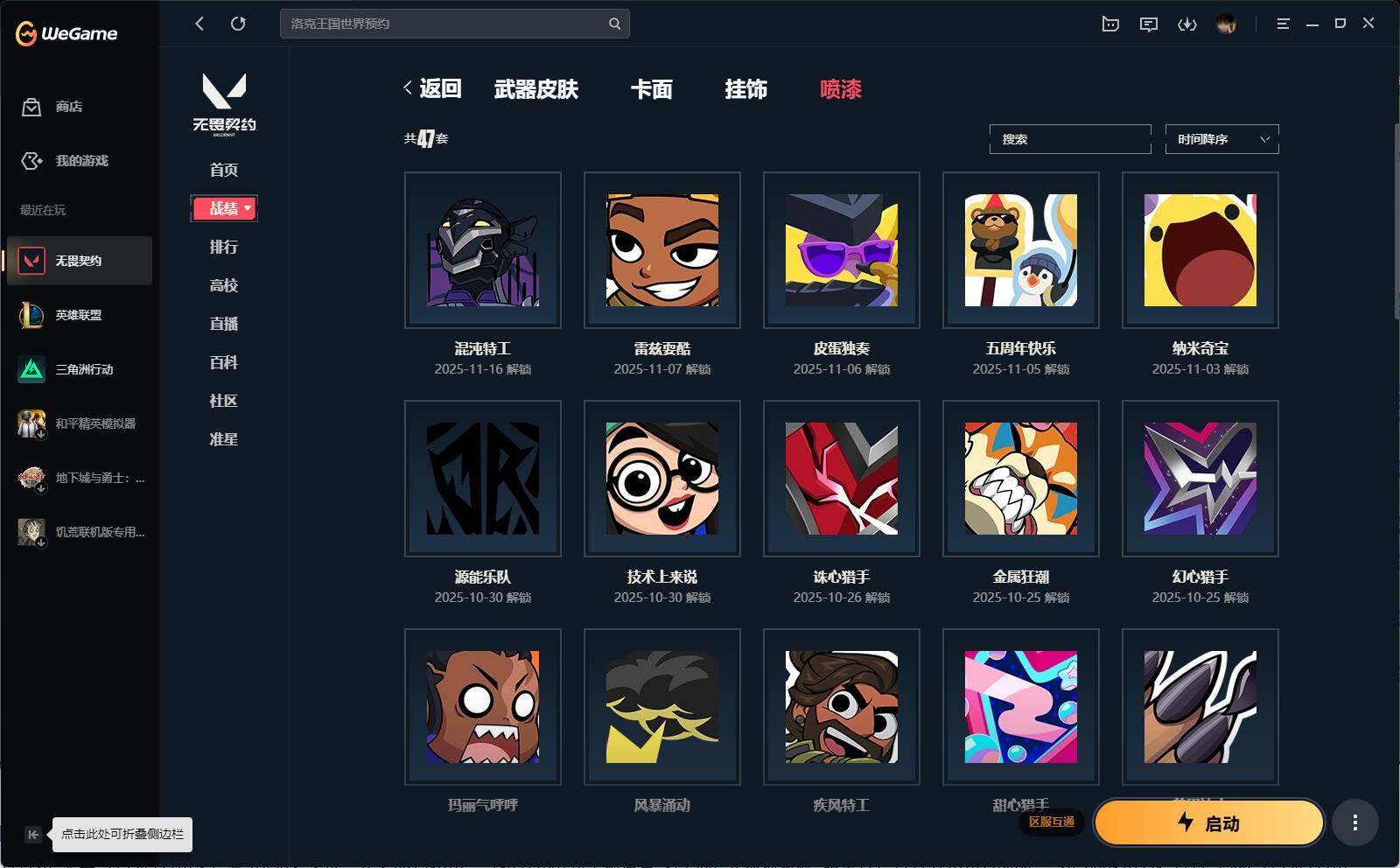The image size is (1400, 868).
Task: Click the vertical scrollbar on the right
Action: [1396, 220]
